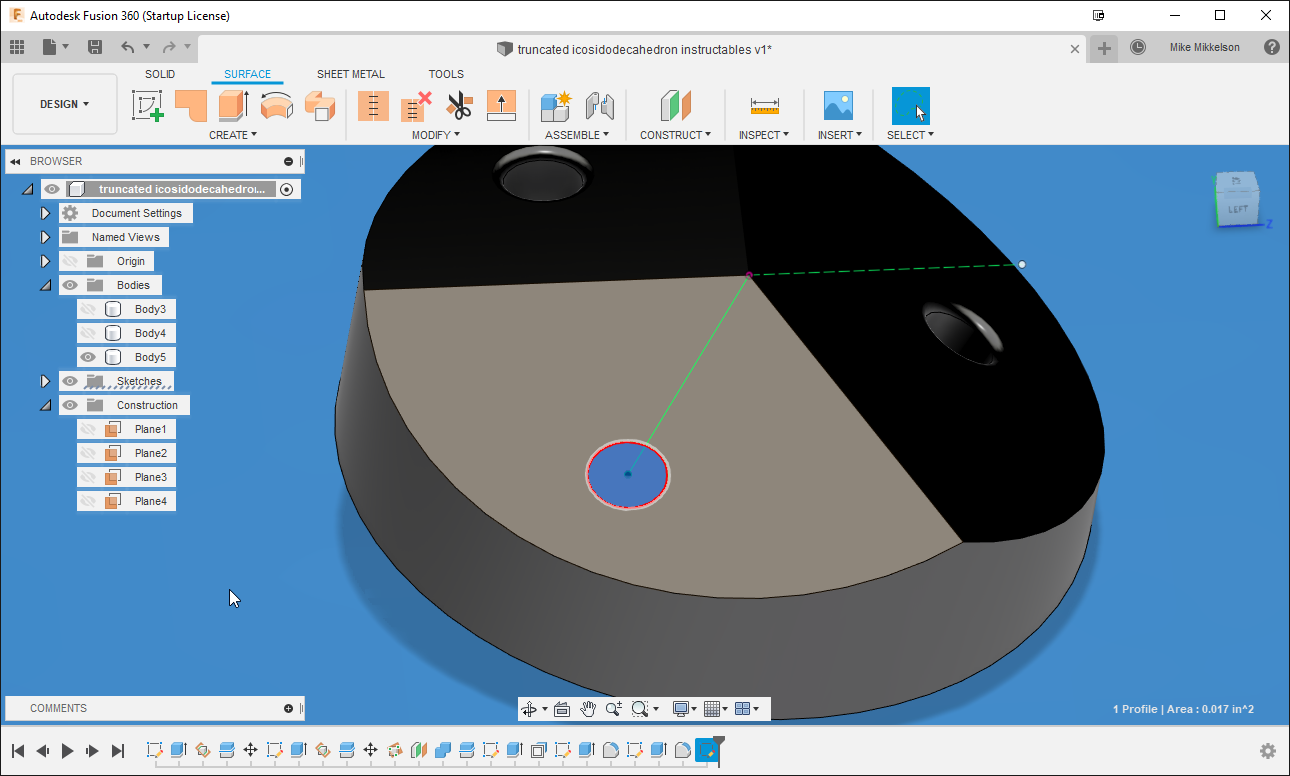1290x776 pixels.
Task: Switch to the Sheet Metal tab
Action: point(351,73)
